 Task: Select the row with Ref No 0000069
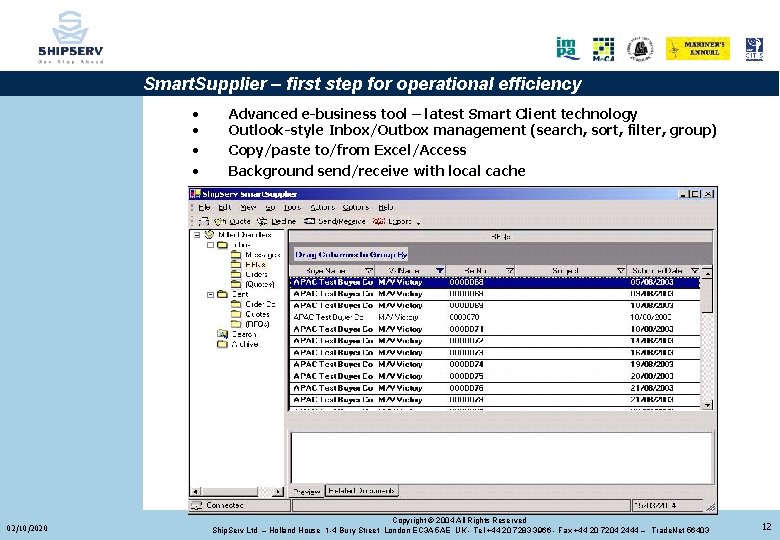coord(494,305)
